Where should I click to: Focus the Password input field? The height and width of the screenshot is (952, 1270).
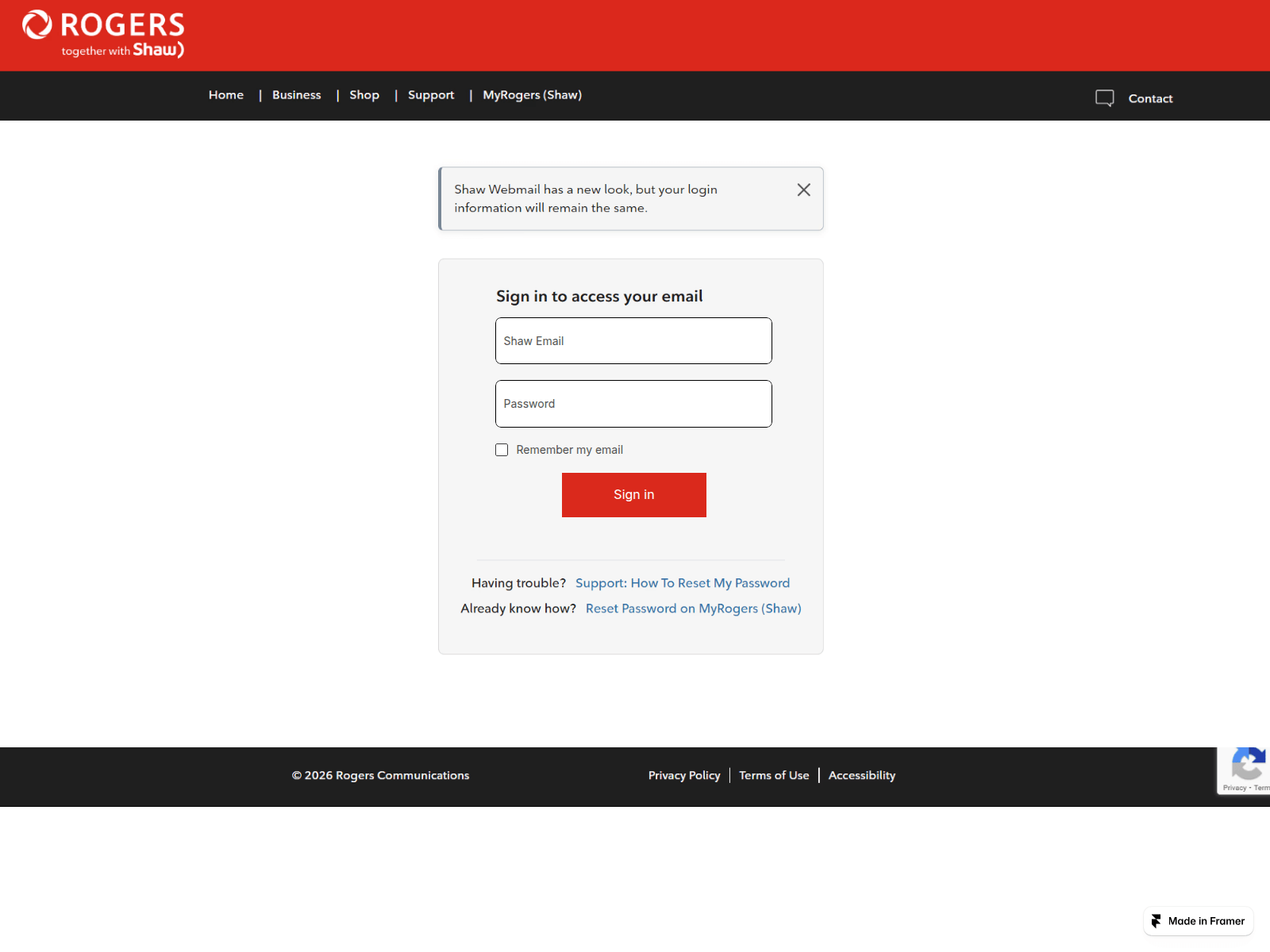[x=633, y=404]
